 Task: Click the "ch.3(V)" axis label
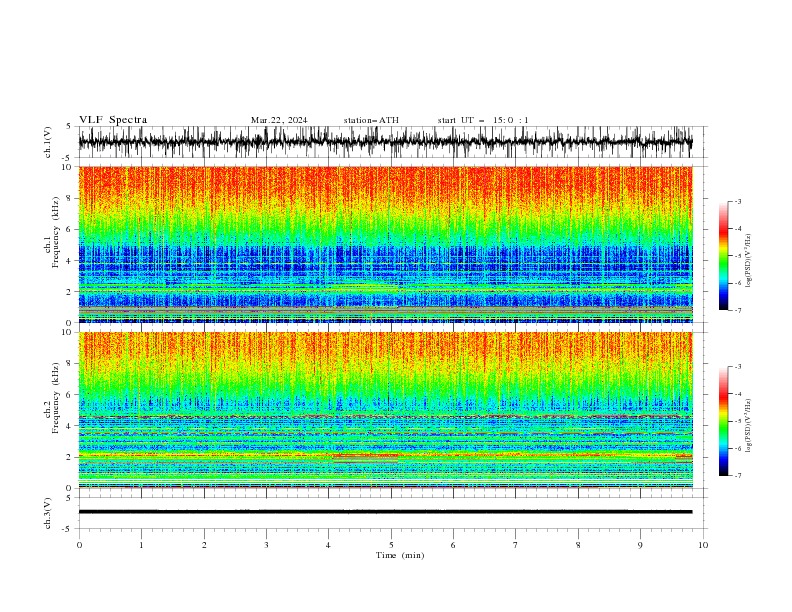click(48, 513)
